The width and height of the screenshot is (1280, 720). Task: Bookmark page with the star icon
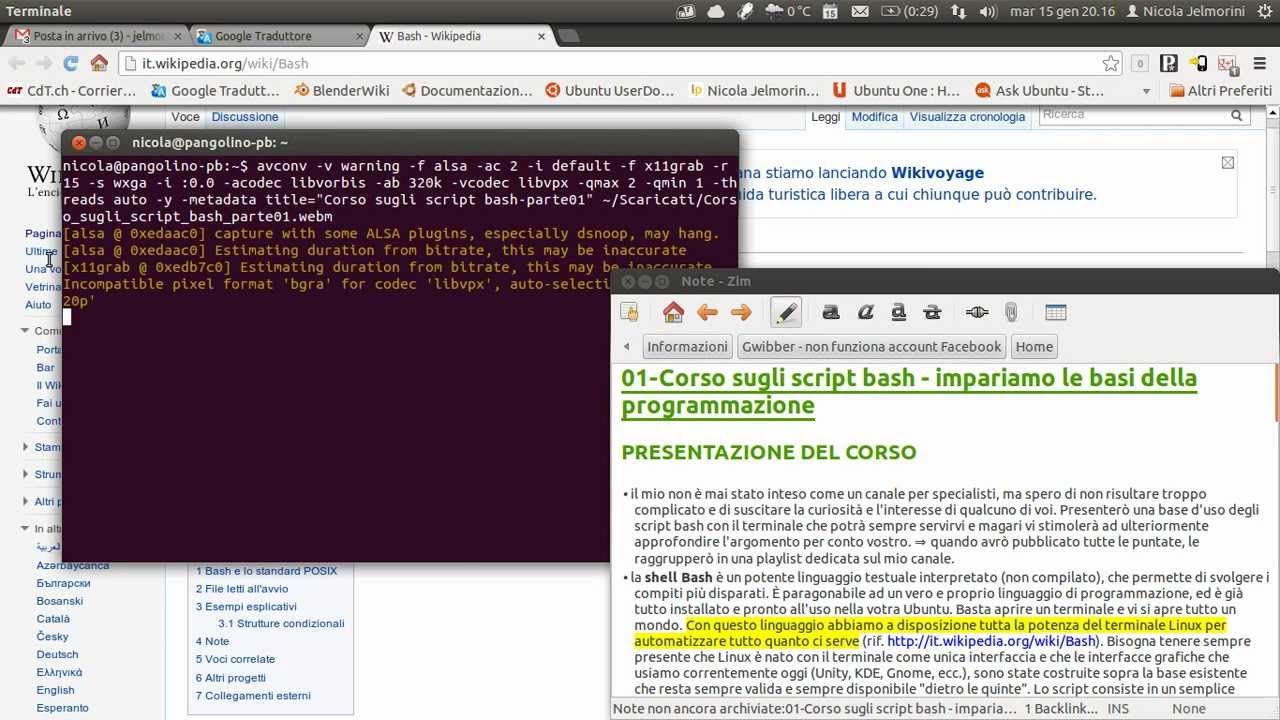click(x=1110, y=63)
